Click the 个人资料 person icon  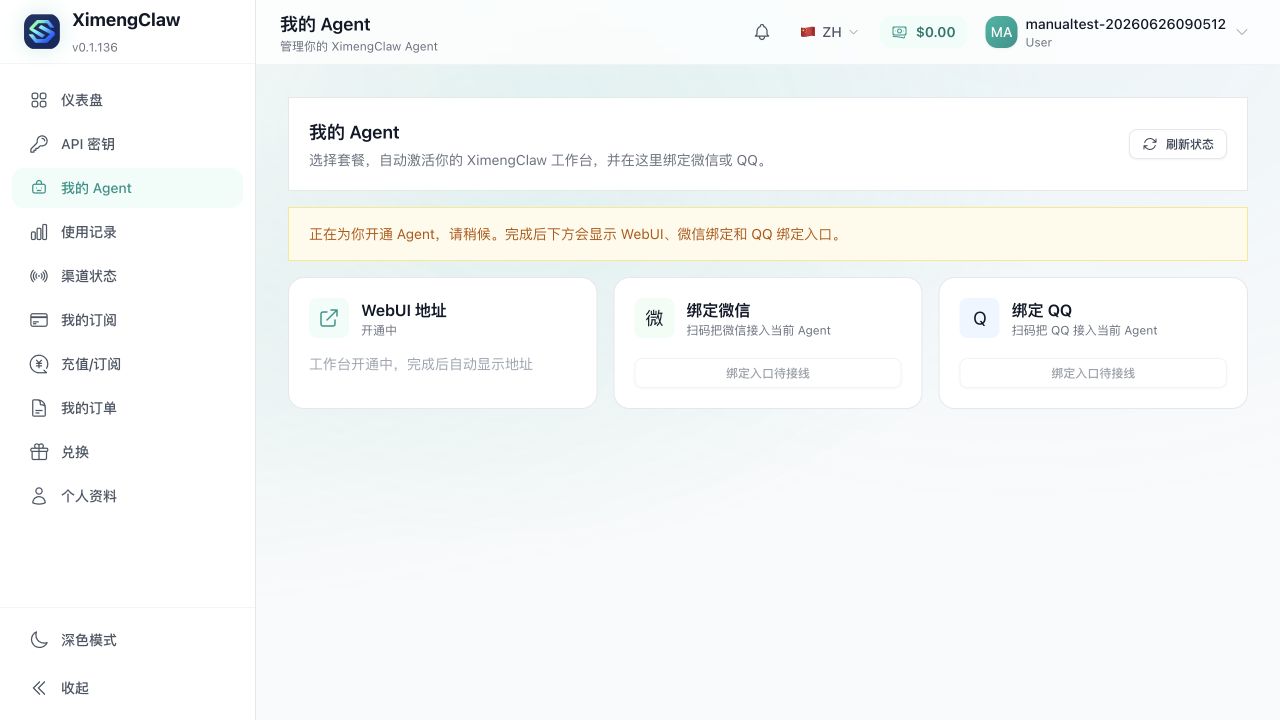pyautogui.click(x=39, y=496)
